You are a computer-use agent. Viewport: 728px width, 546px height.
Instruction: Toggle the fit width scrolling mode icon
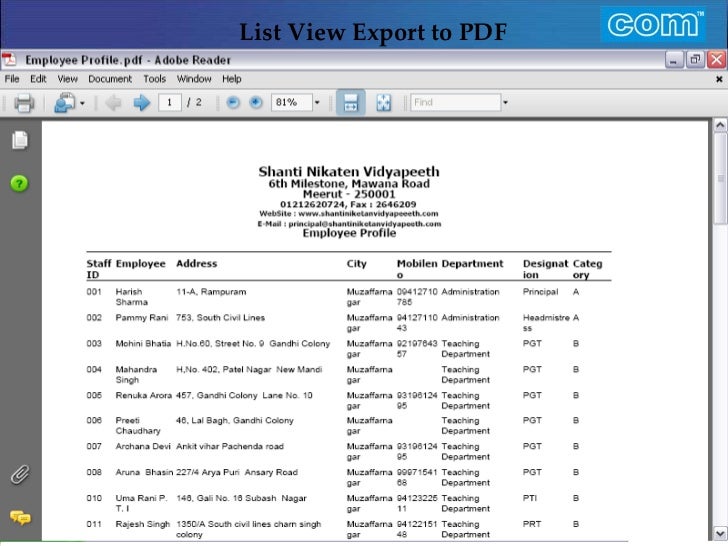351,103
